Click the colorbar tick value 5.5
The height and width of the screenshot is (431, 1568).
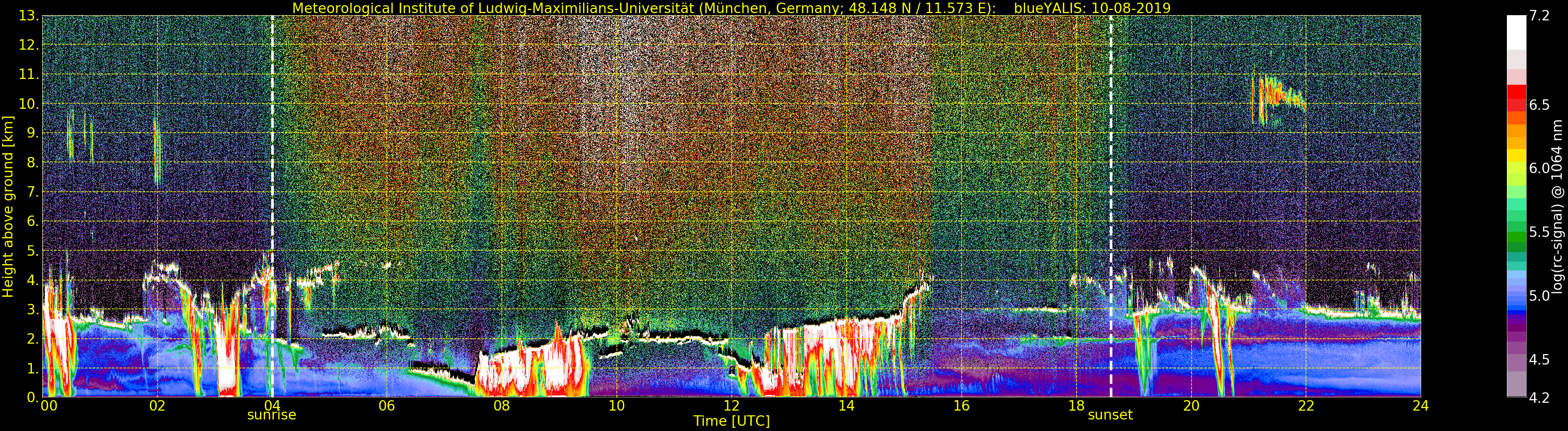tap(1539, 232)
